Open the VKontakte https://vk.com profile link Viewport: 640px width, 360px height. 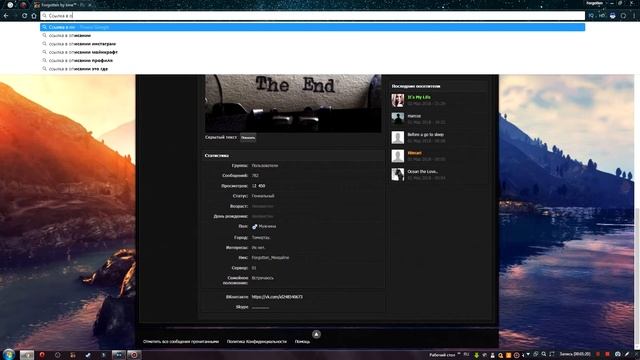(x=277, y=297)
